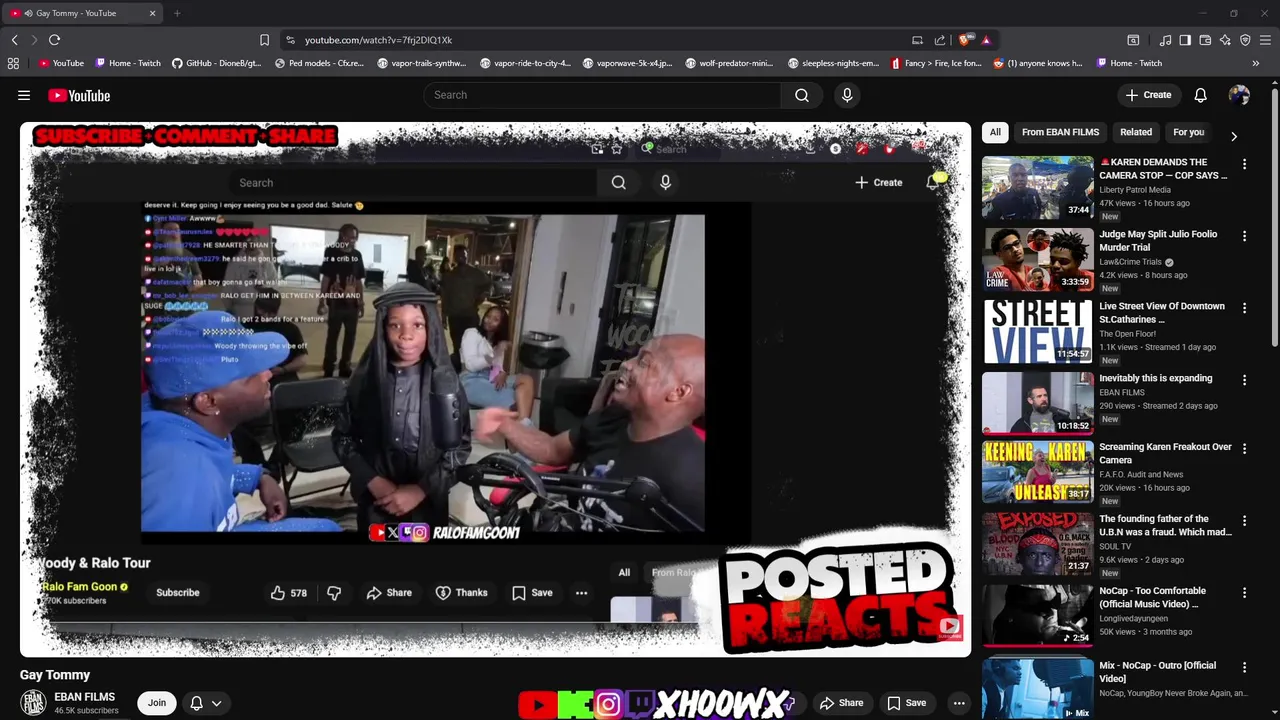Open the anyone knows h... Reddit bookmark
1280x720 pixels.
pyautogui.click(x=1038, y=63)
